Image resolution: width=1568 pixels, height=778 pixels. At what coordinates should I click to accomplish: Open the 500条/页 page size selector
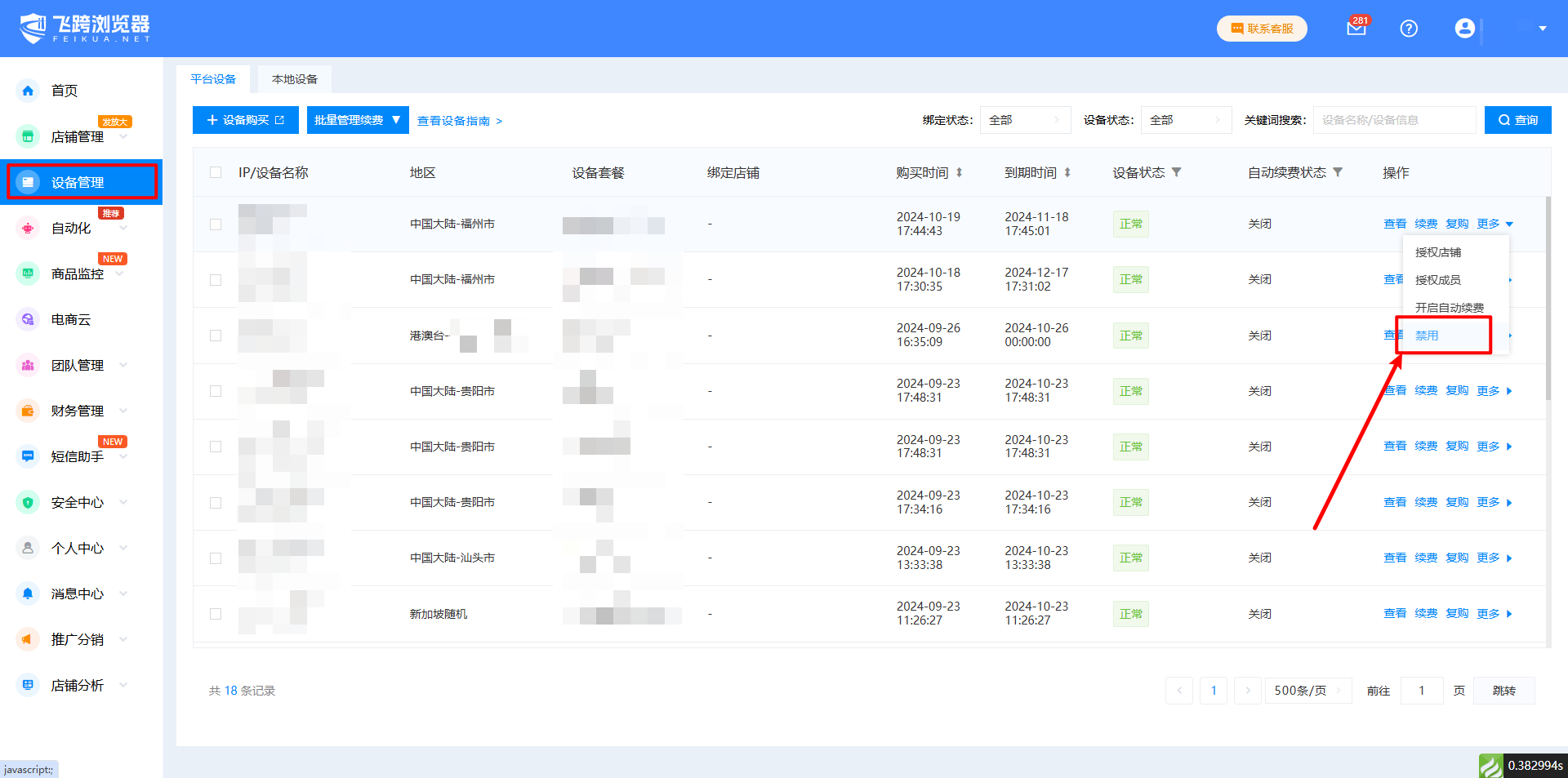(1307, 691)
